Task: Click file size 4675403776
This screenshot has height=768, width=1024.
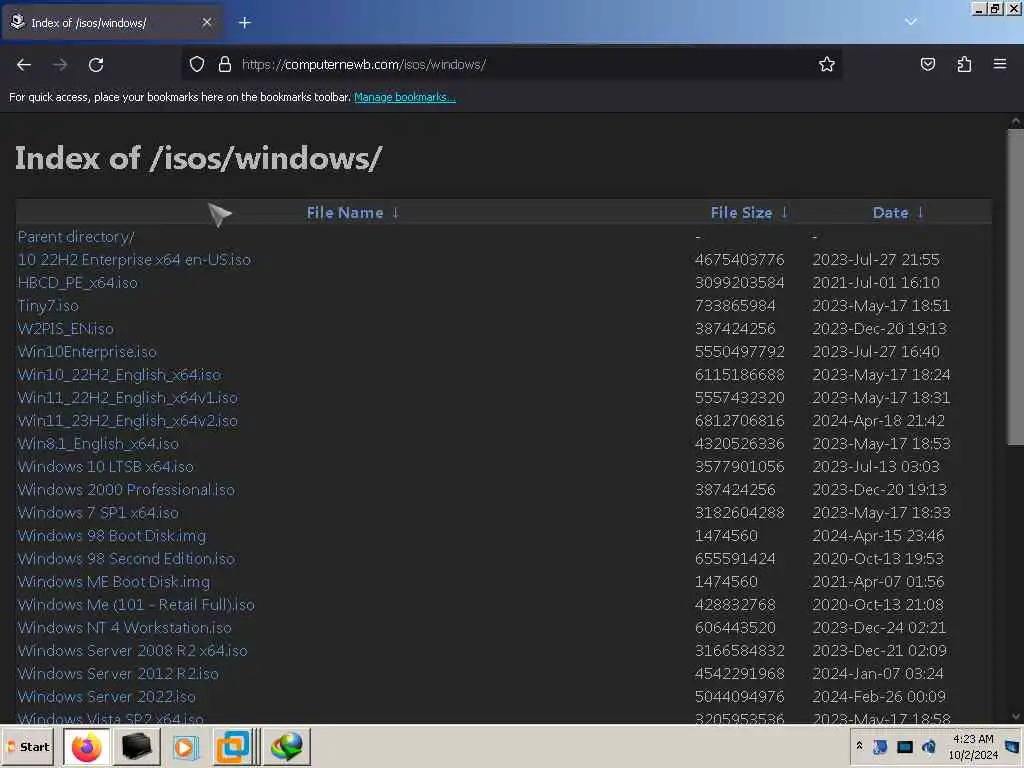Action: point(739,260)
